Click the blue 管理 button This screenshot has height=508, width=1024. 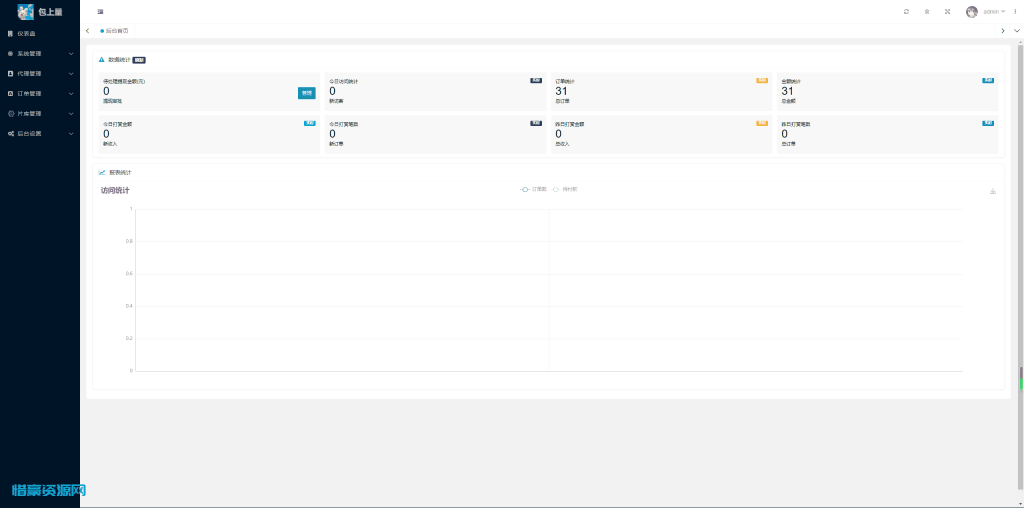tap(306, 93)
